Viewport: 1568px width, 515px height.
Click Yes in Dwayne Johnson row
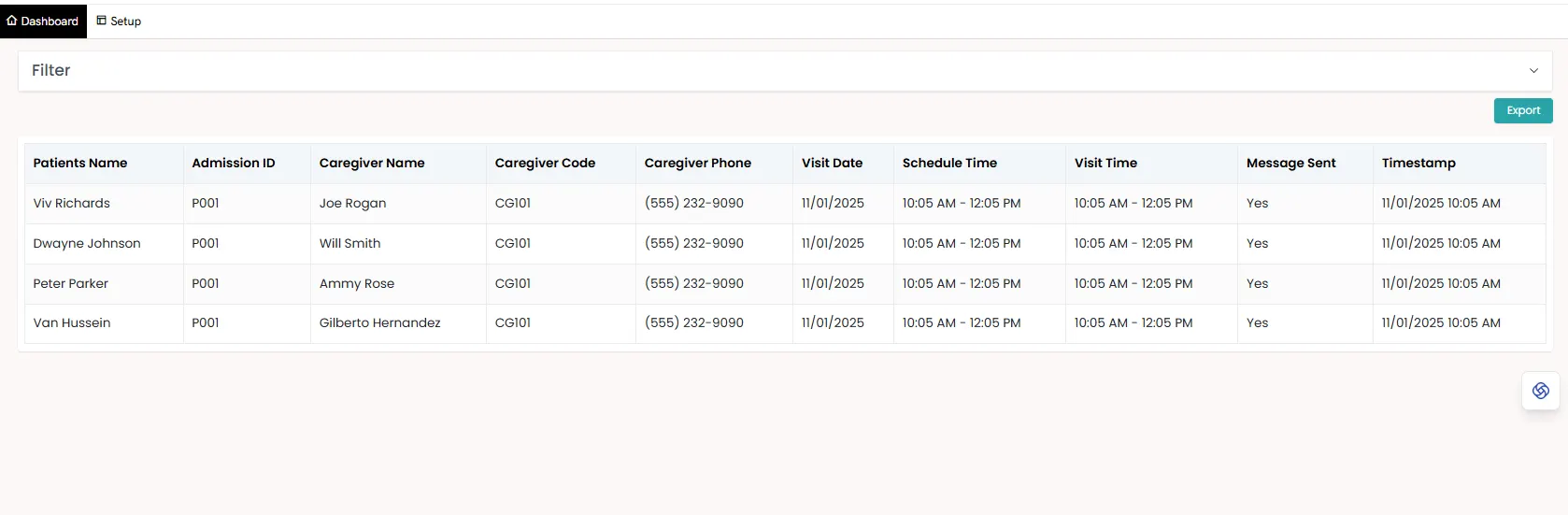click(1257, 243)
